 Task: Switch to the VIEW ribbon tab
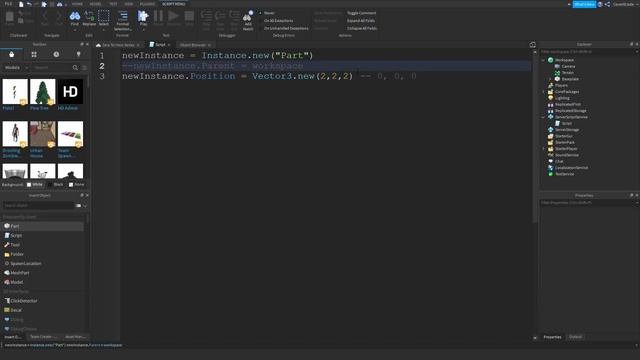coord(129,4)
